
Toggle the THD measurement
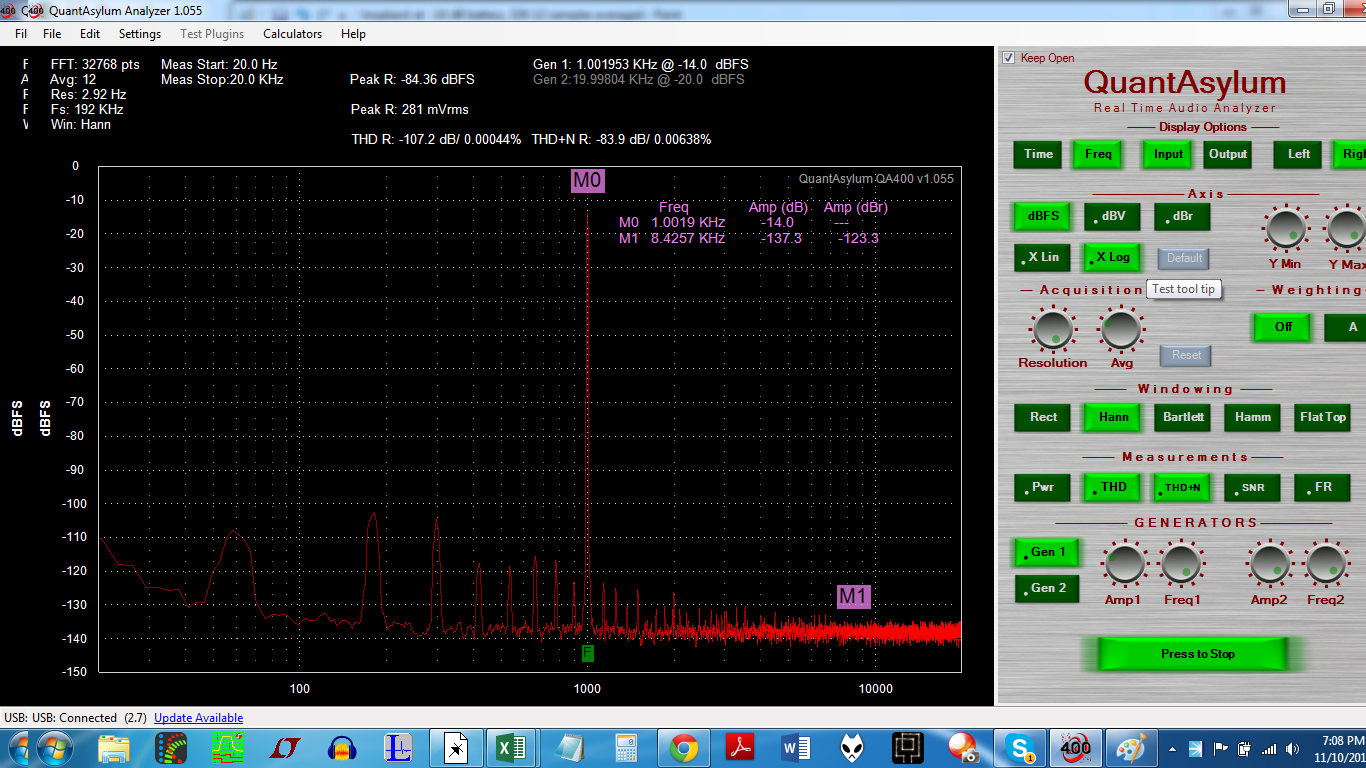point(1113,487)
